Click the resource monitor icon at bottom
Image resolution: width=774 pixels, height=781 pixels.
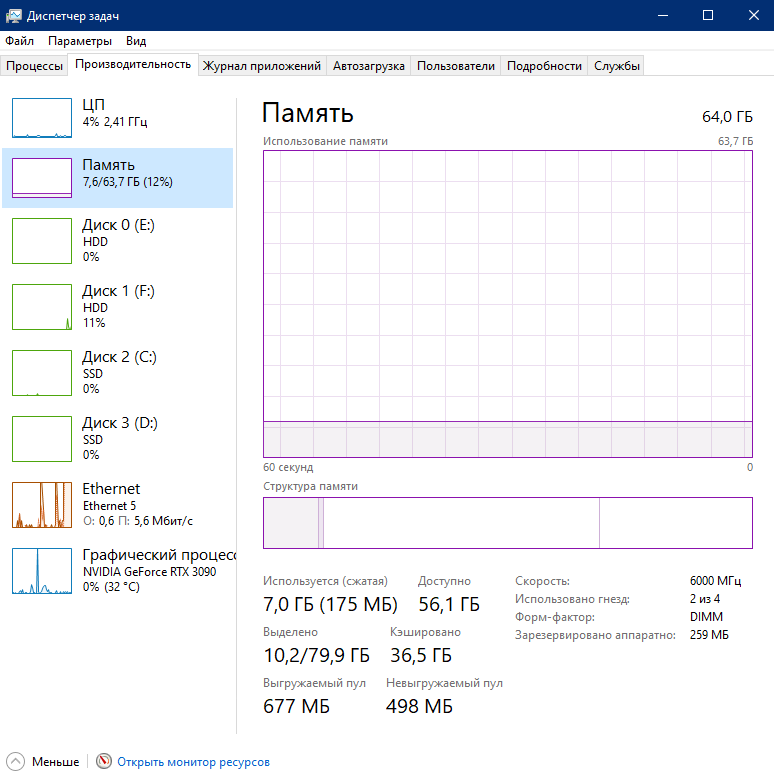tap(104, 762)
